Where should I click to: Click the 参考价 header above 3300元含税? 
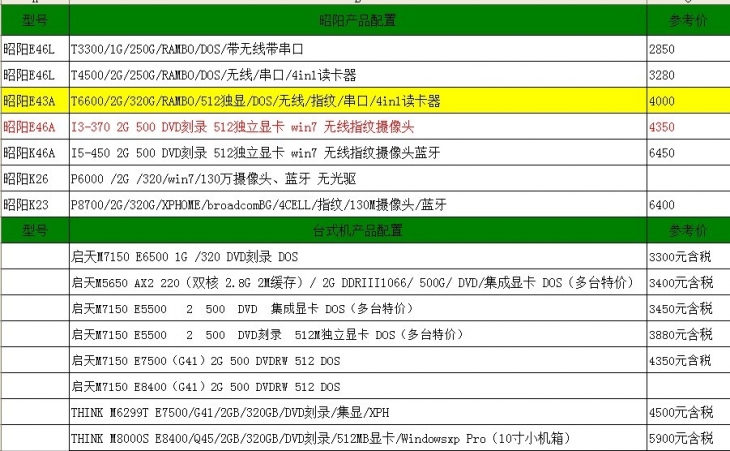click(x=688, y=230)
